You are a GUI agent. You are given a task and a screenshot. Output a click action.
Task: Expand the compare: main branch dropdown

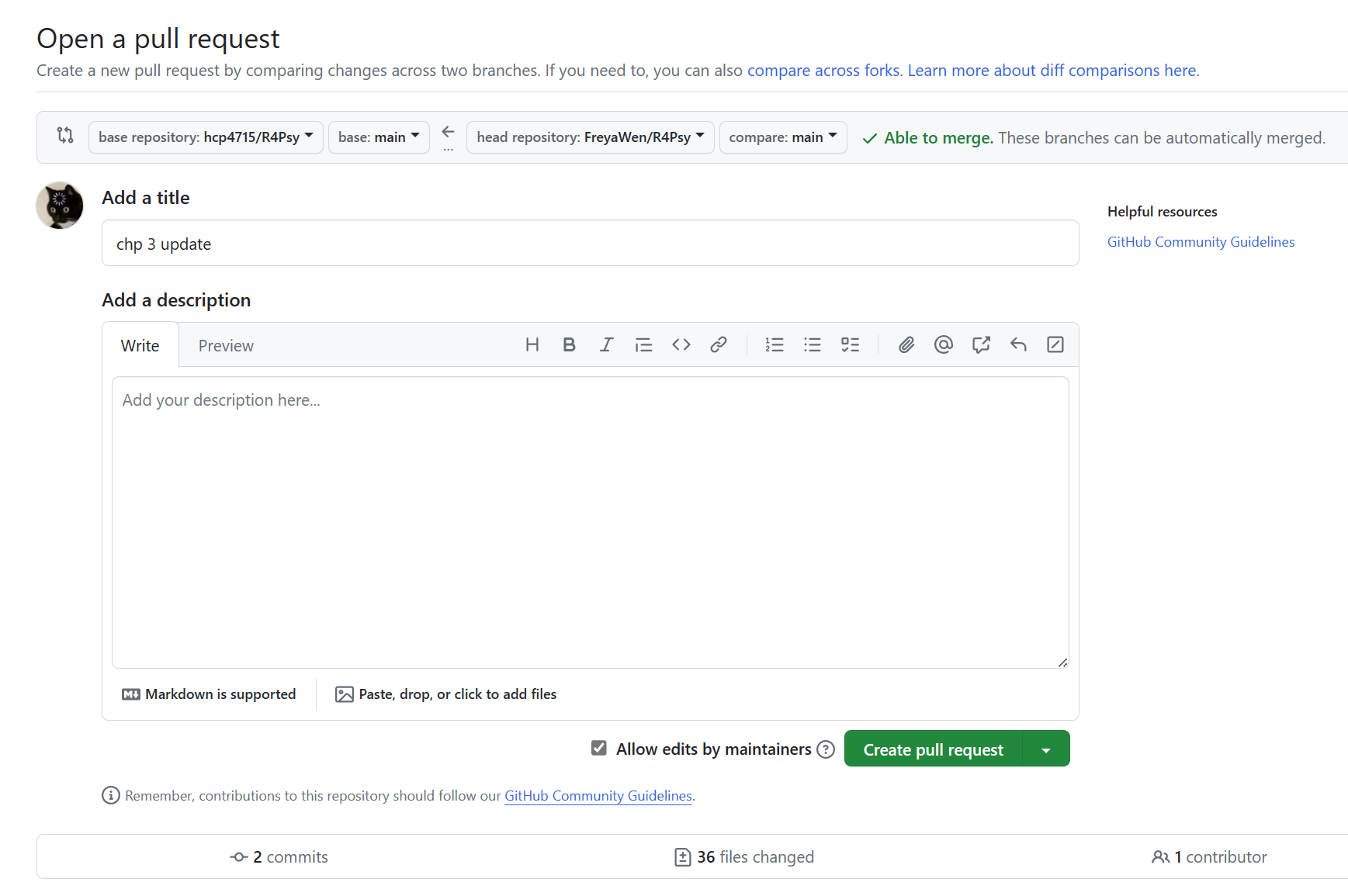click(782, 137)
